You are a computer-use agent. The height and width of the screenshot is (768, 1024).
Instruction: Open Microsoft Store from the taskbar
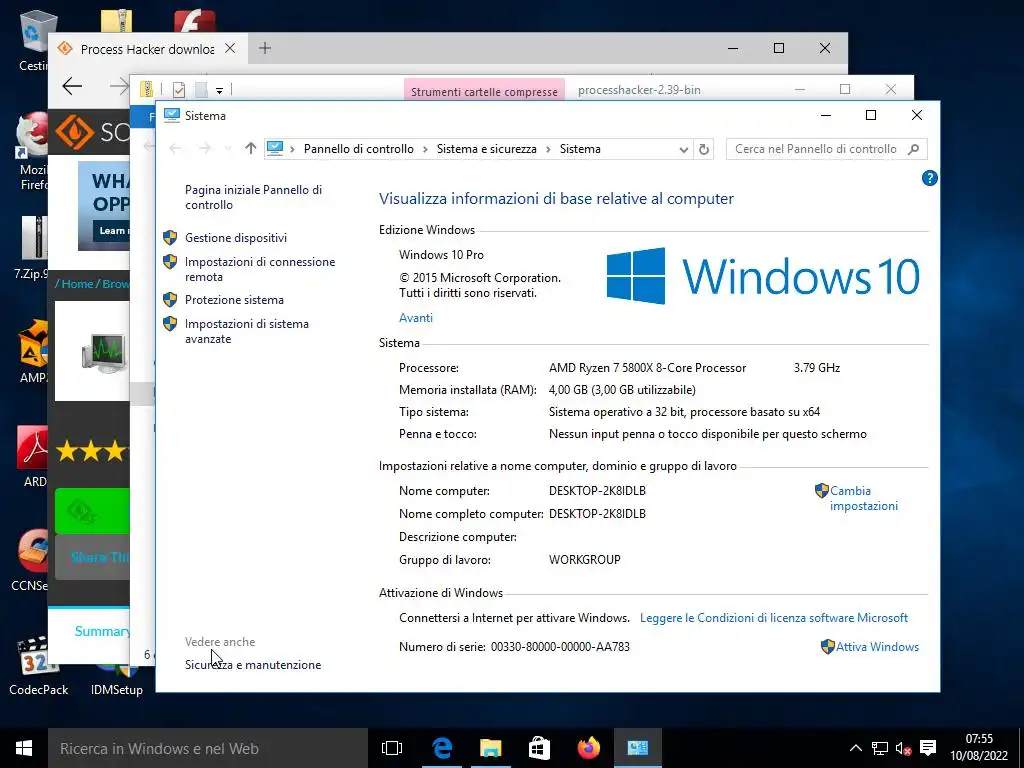539,748
